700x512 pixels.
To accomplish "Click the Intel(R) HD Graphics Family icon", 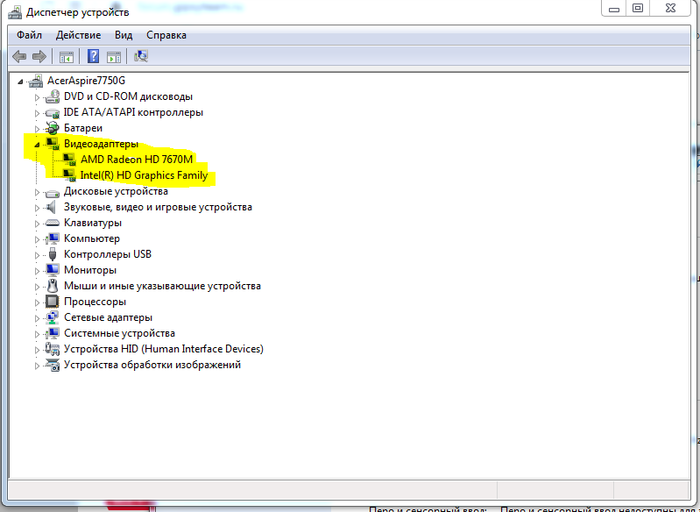I will [x=69, y=175].
